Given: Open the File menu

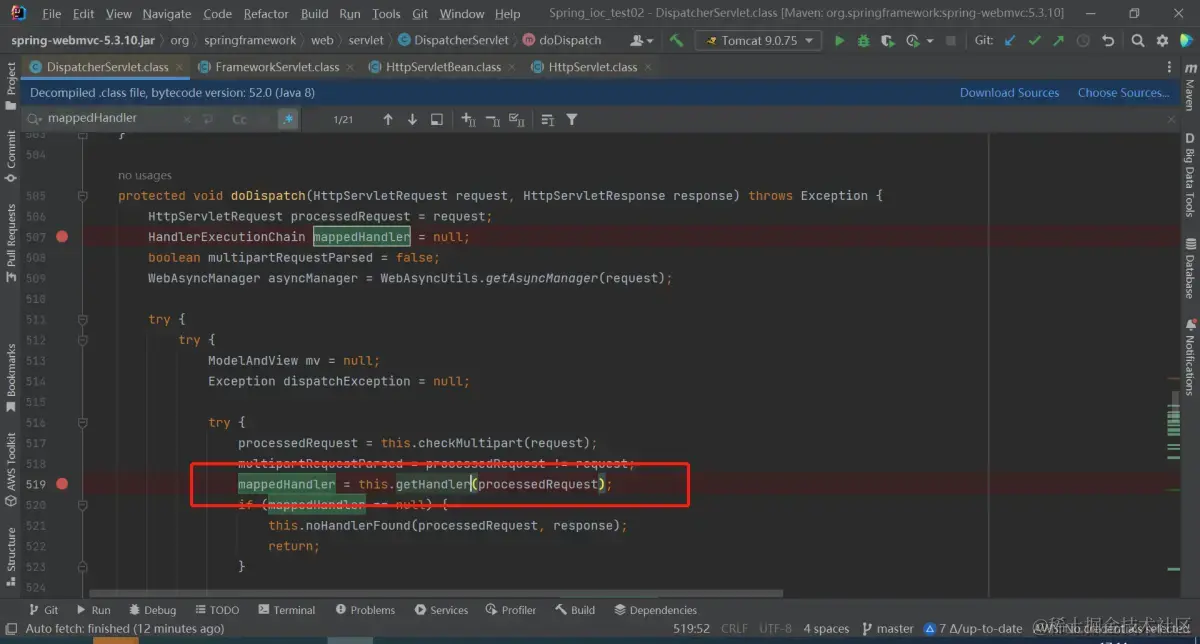Looking at the screenshot, I should point(52,14).
